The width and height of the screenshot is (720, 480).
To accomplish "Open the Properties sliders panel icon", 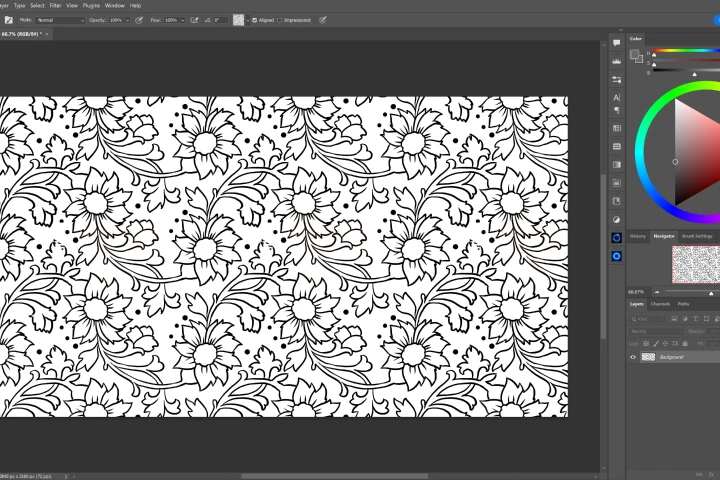I will click(617, 79).
